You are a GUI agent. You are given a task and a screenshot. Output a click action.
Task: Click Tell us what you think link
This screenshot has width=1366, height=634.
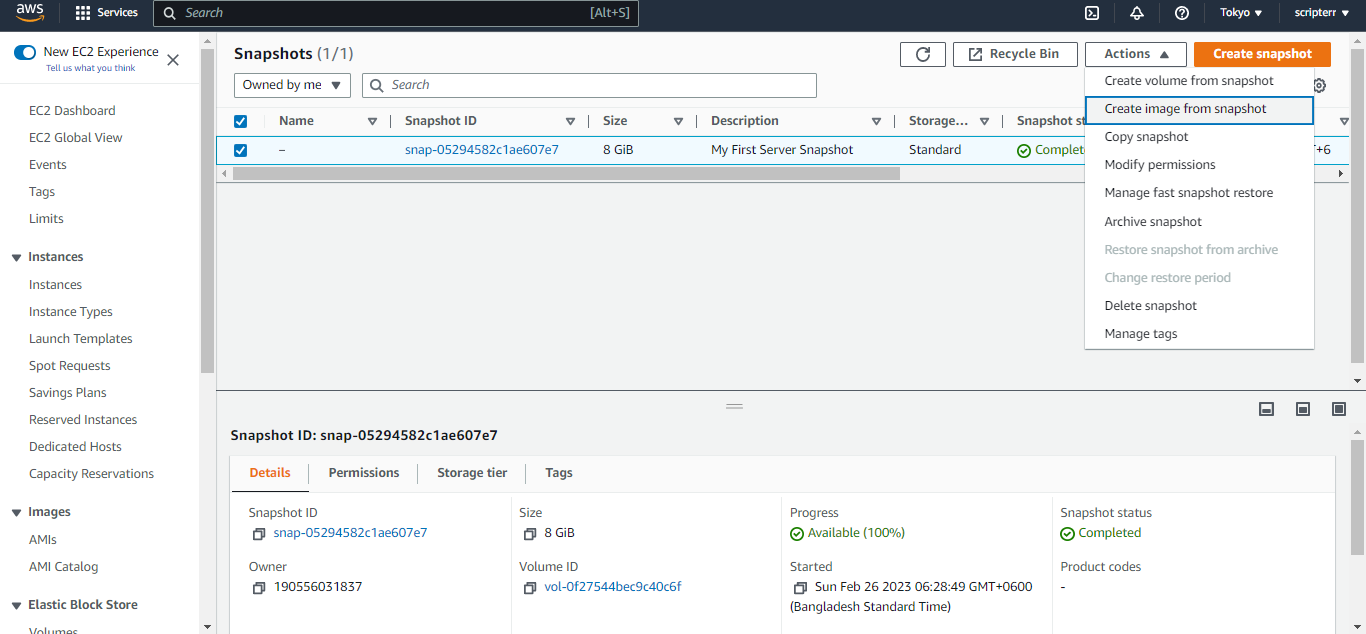coord(91,68)
